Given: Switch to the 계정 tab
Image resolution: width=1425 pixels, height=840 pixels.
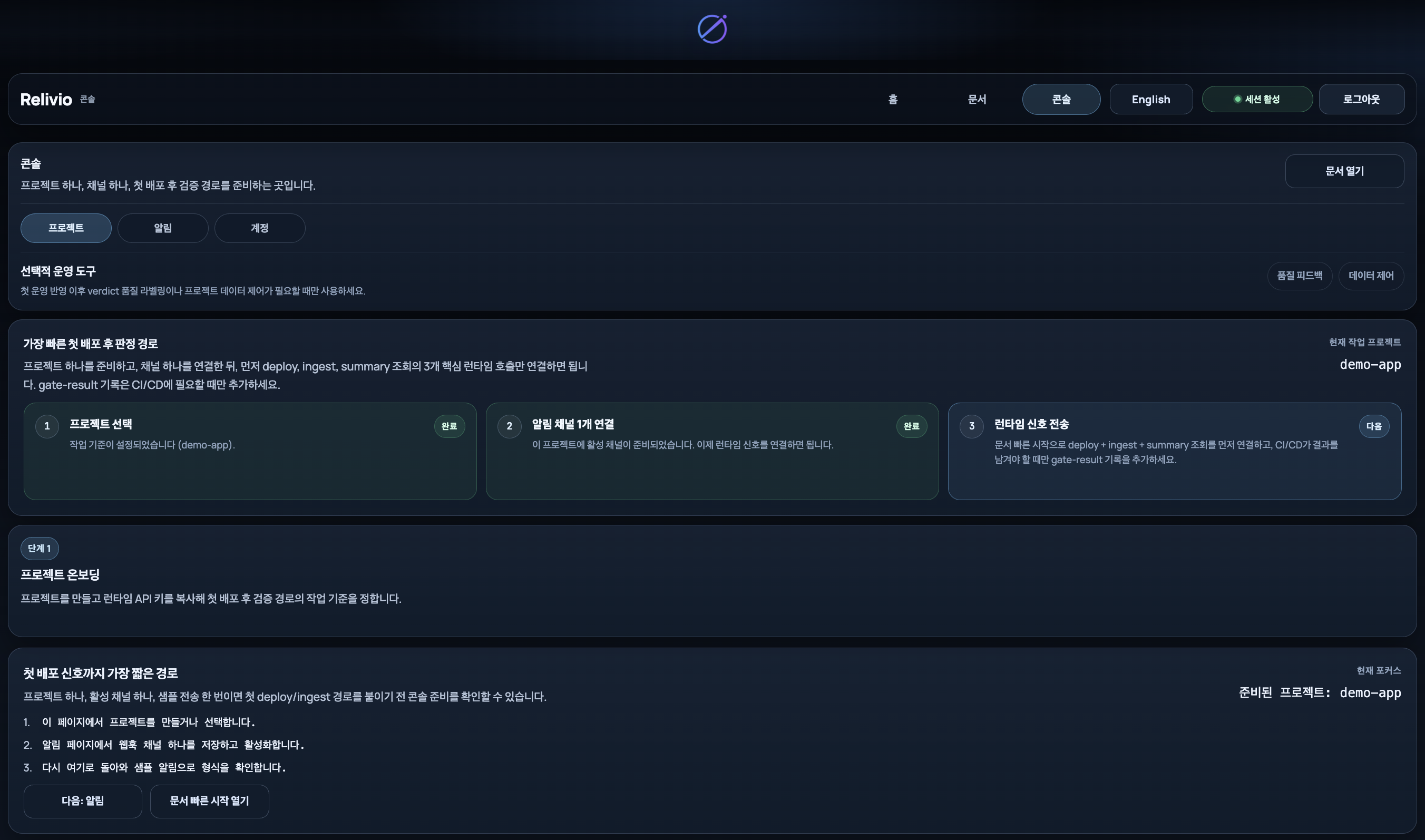Looking at the screenshot, I should [260, 228].
